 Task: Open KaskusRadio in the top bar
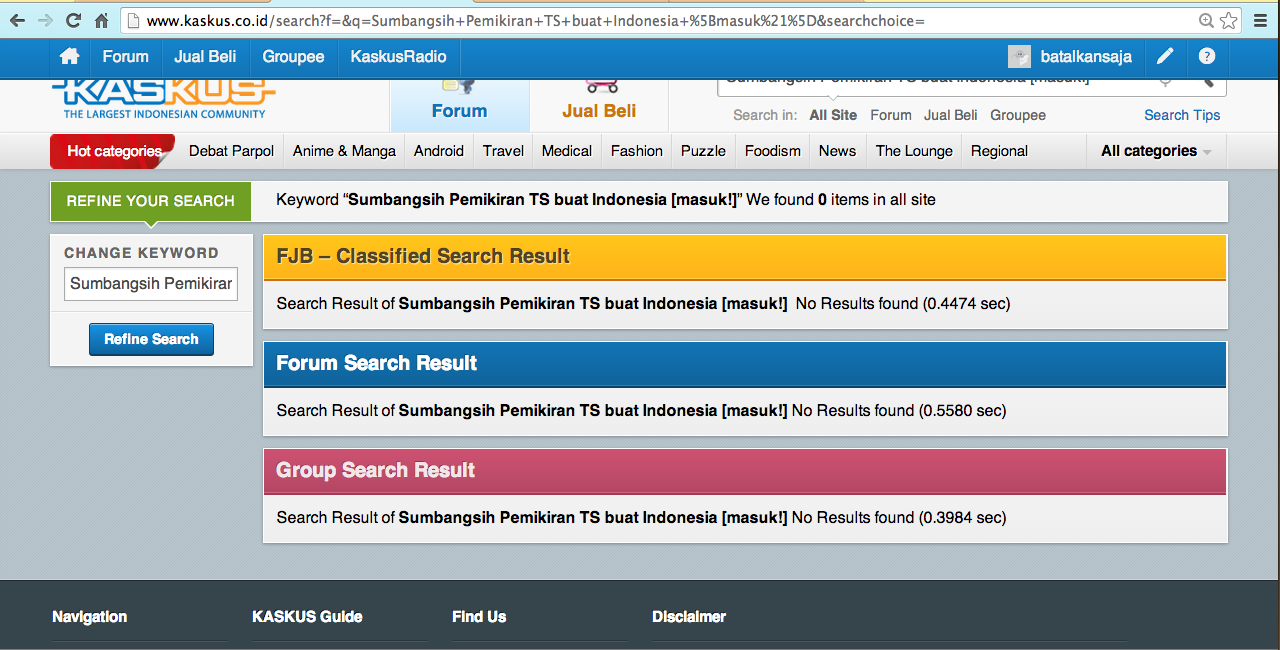coord(398,57)
